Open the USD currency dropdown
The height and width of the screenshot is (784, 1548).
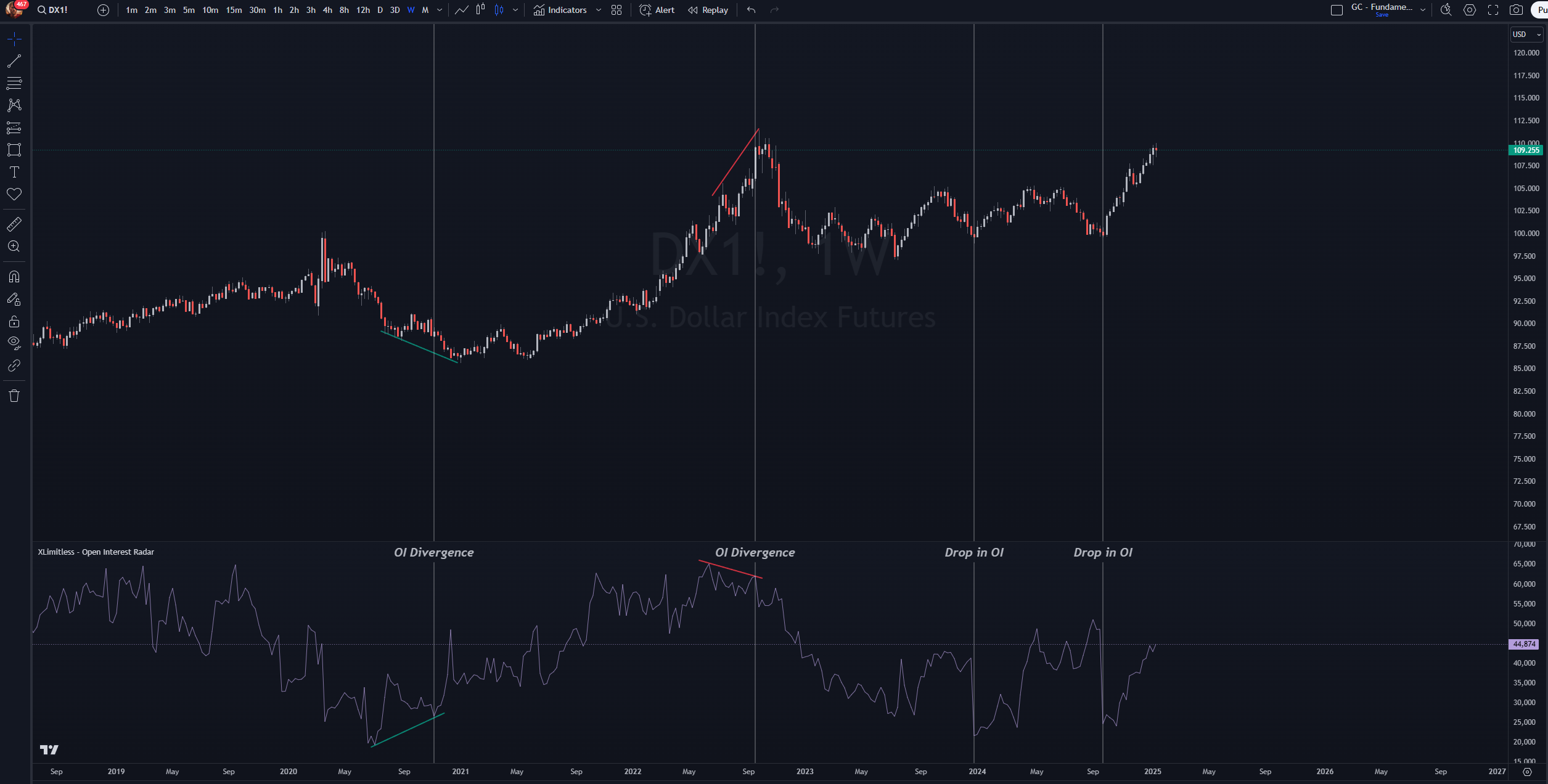1526,35
